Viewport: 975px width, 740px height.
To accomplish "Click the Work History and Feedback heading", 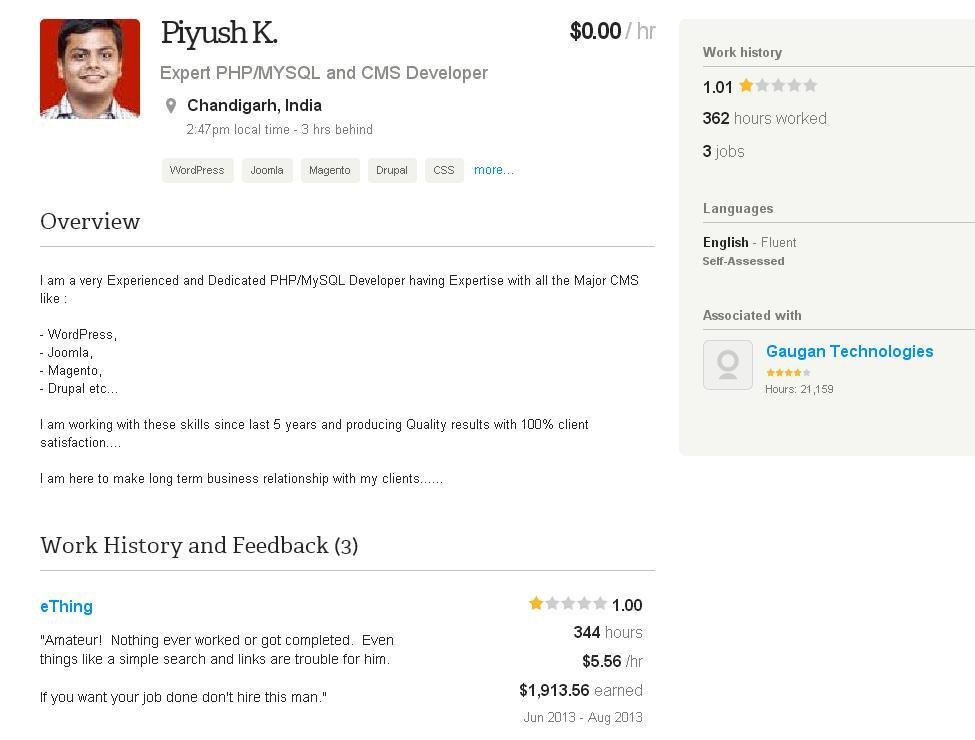I will coord(199,545).
